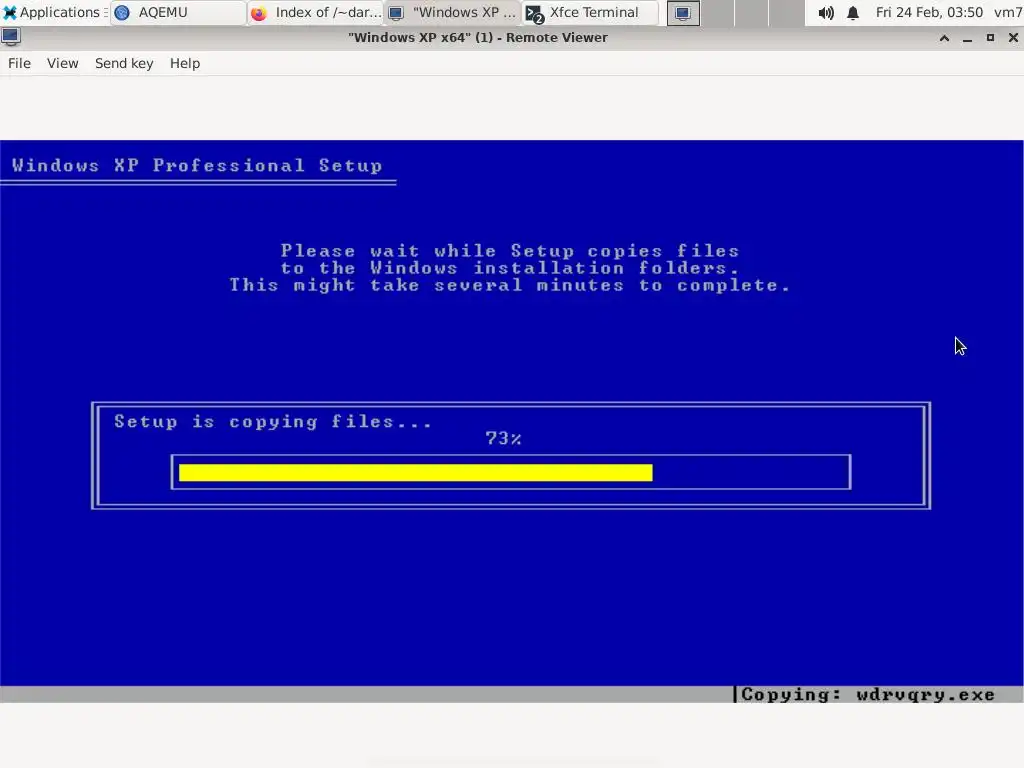
Task: Click the Firefox icon in the taskbar
Action: click(x=259, y=13)
